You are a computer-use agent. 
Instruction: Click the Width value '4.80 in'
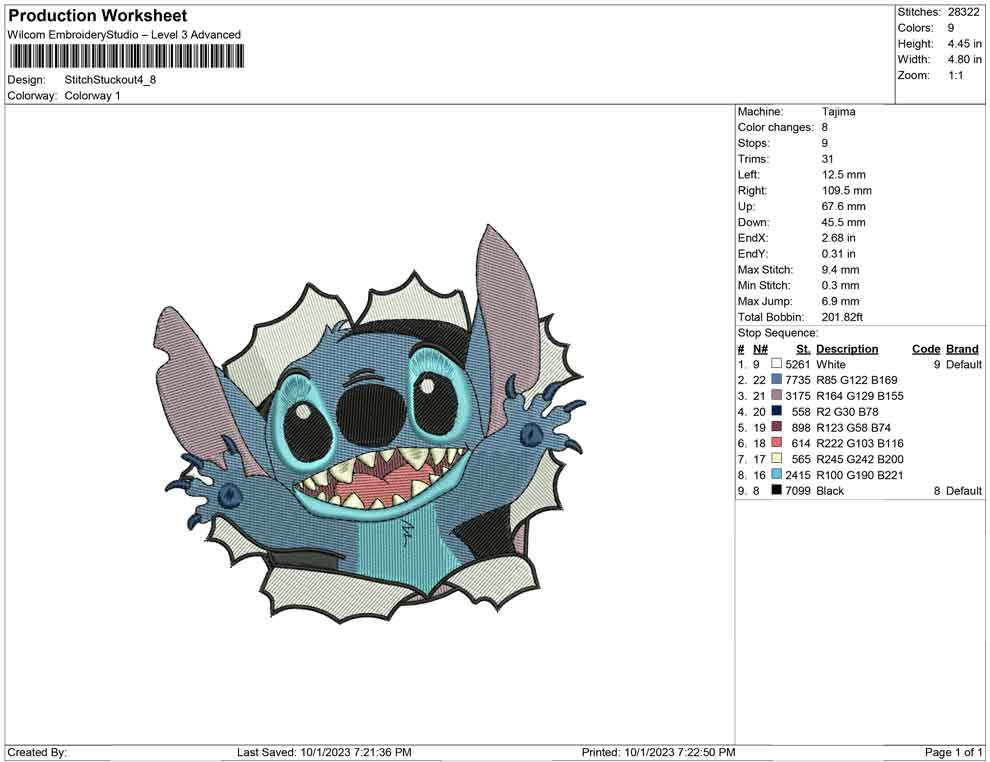(x=964, y=59)
